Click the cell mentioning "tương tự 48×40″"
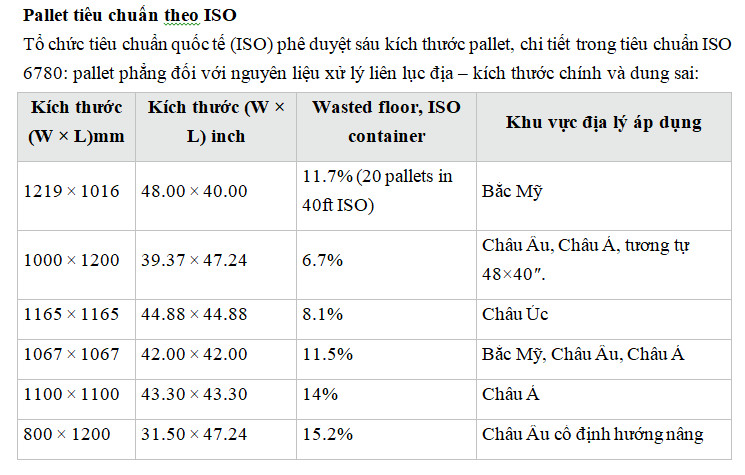The image size is (745, 475). tap(586, 258)
